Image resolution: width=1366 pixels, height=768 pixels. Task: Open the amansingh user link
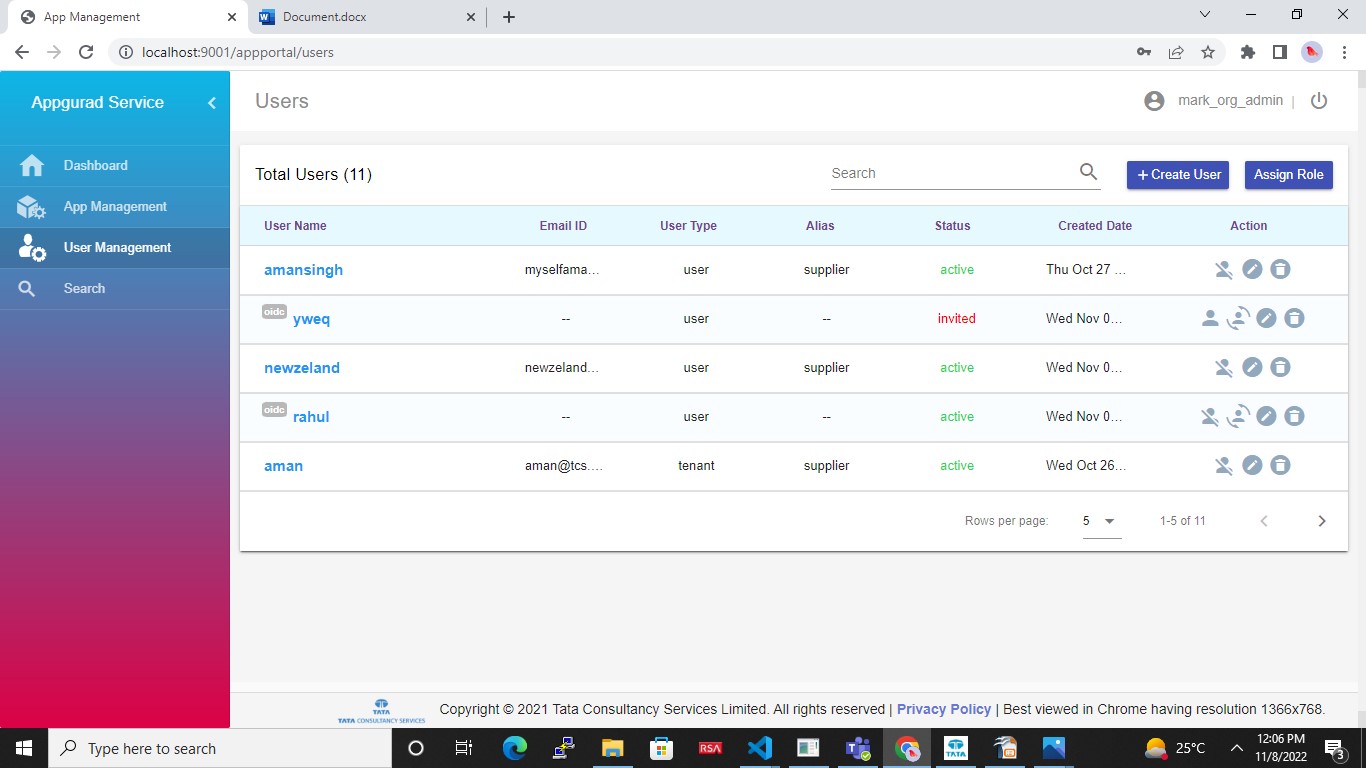click(x=304, y=270)
